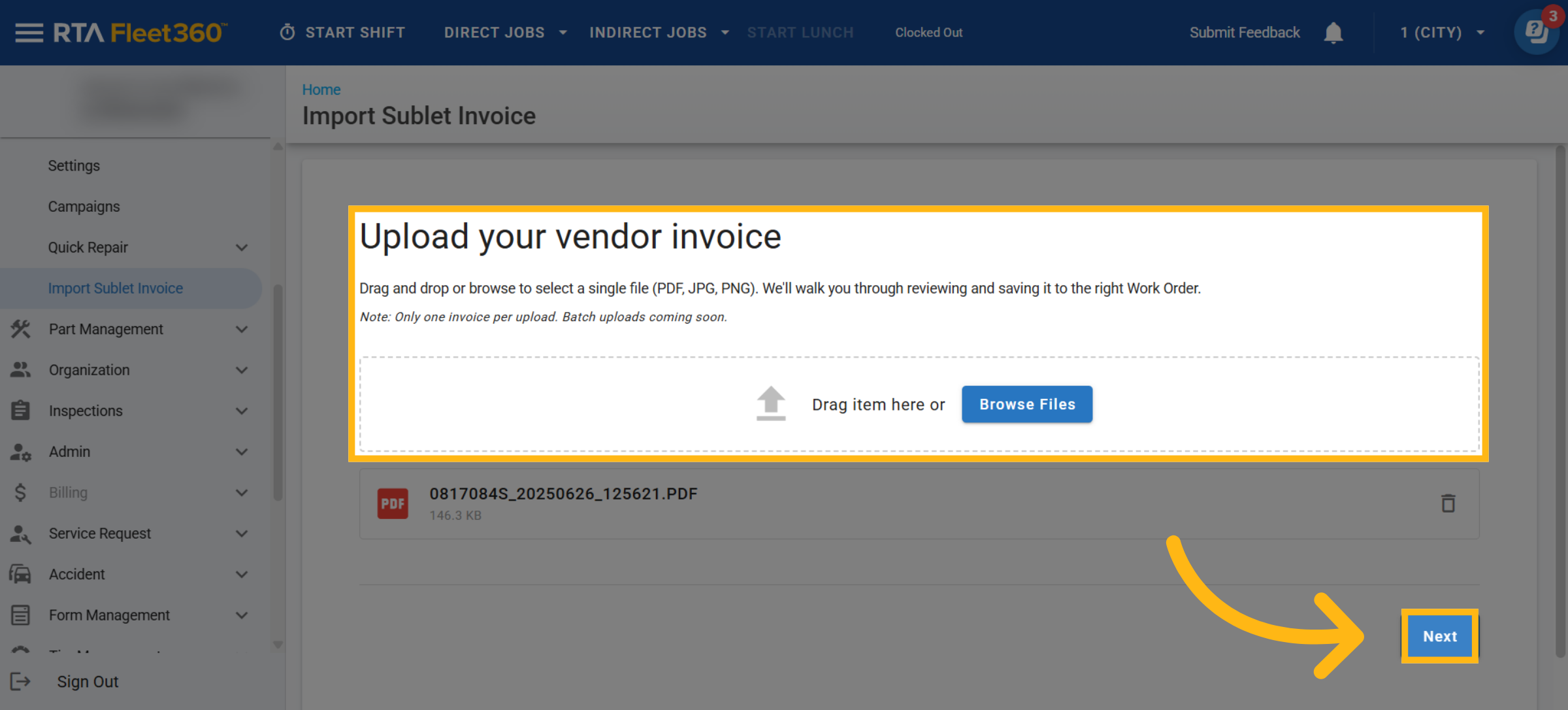The height and width of the screenshot is (710, 1568).
Task: Click the Sign Out icon
Action: click(20, 681)
